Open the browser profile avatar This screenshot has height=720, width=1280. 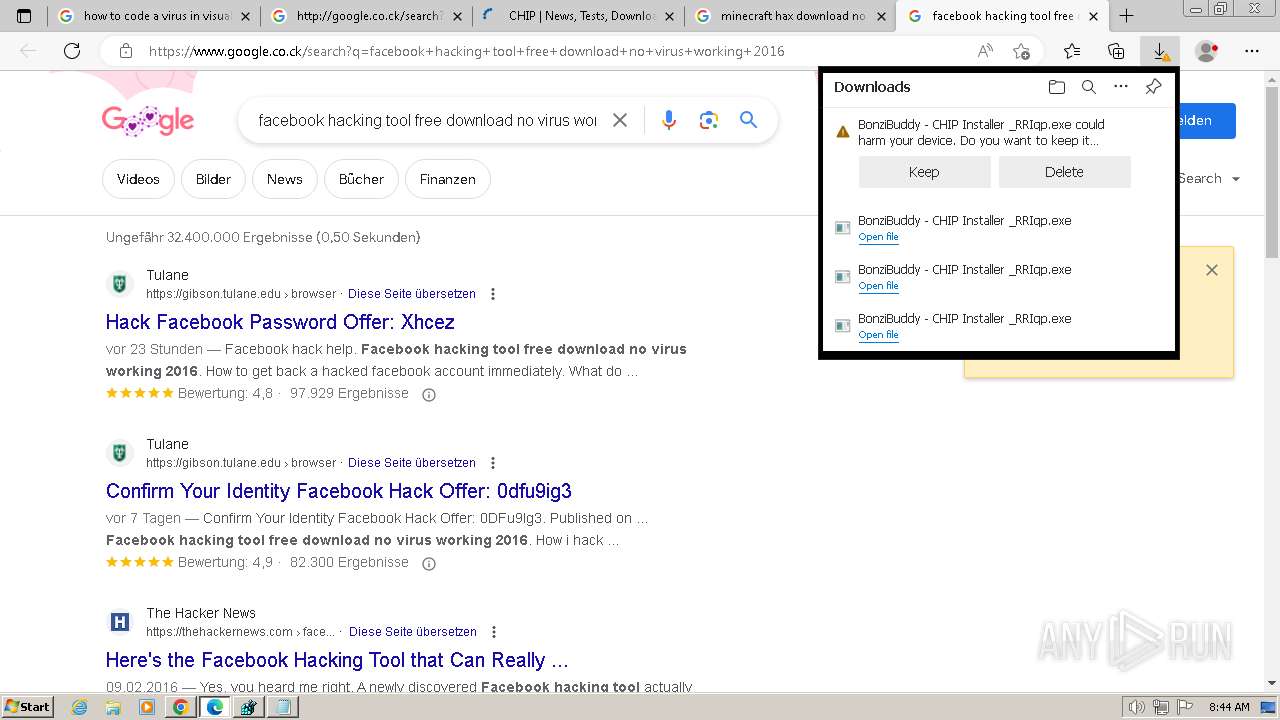(x=1207, y=51)
